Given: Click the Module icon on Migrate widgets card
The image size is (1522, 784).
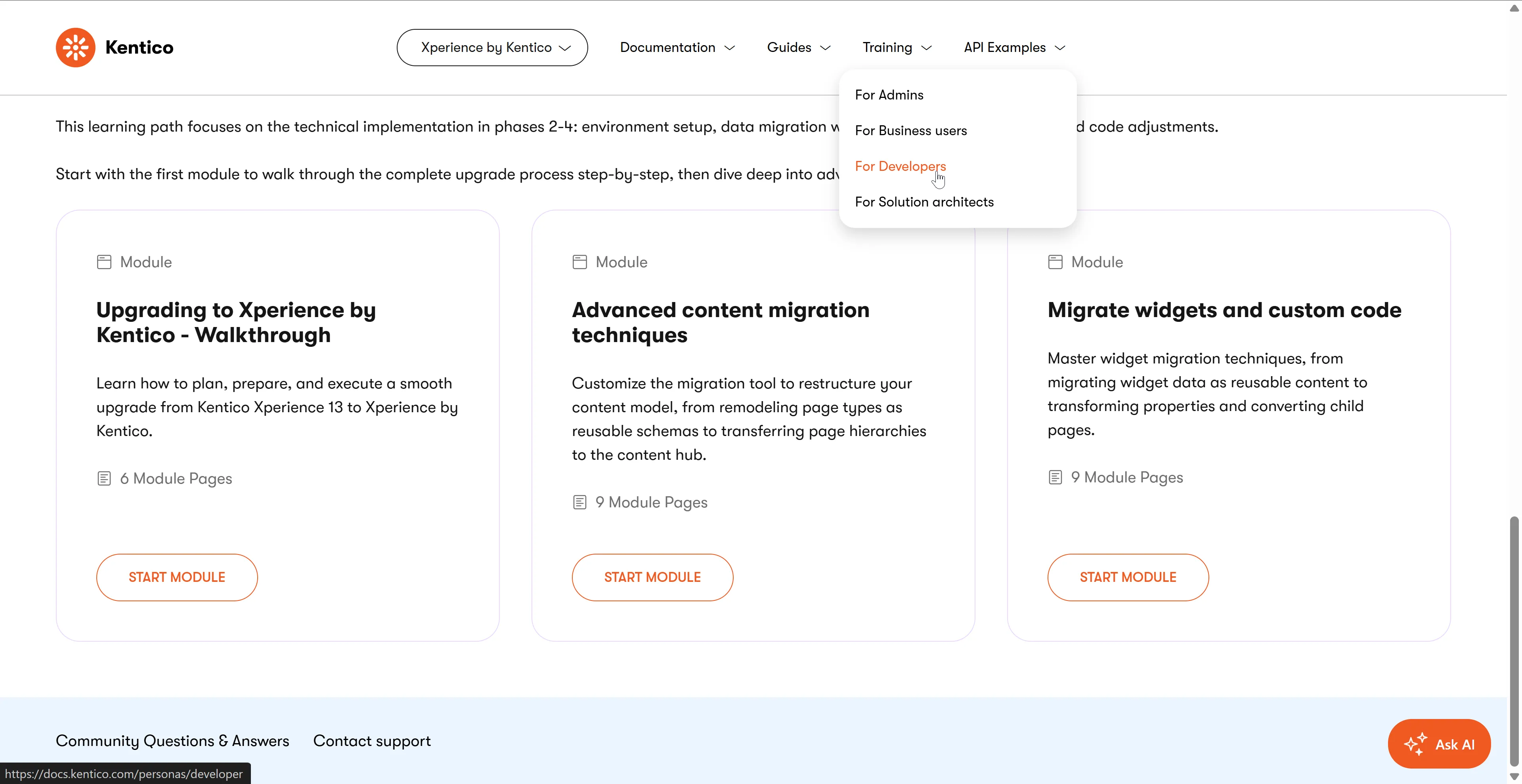Looking at the screenshot, I should coord(1055,262).
